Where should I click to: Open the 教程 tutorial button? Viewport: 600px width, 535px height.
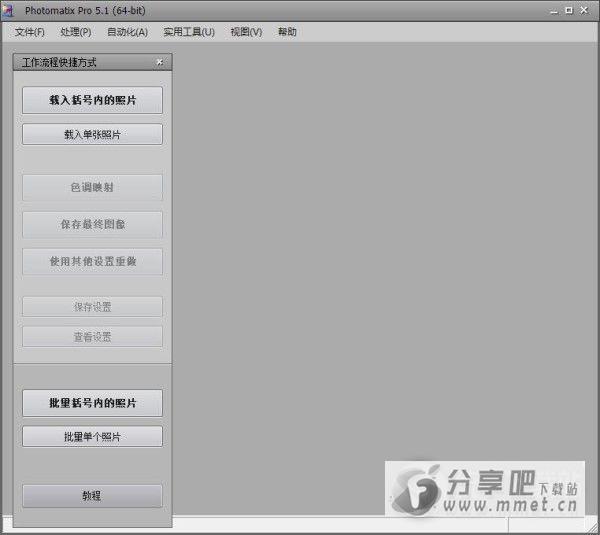(92, 496)
